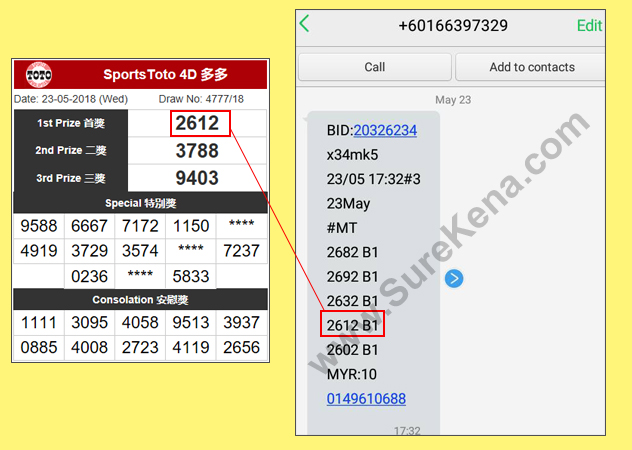Click consolation number 2656
This screenshot has height=450, width=632.
tap(241, 348)
